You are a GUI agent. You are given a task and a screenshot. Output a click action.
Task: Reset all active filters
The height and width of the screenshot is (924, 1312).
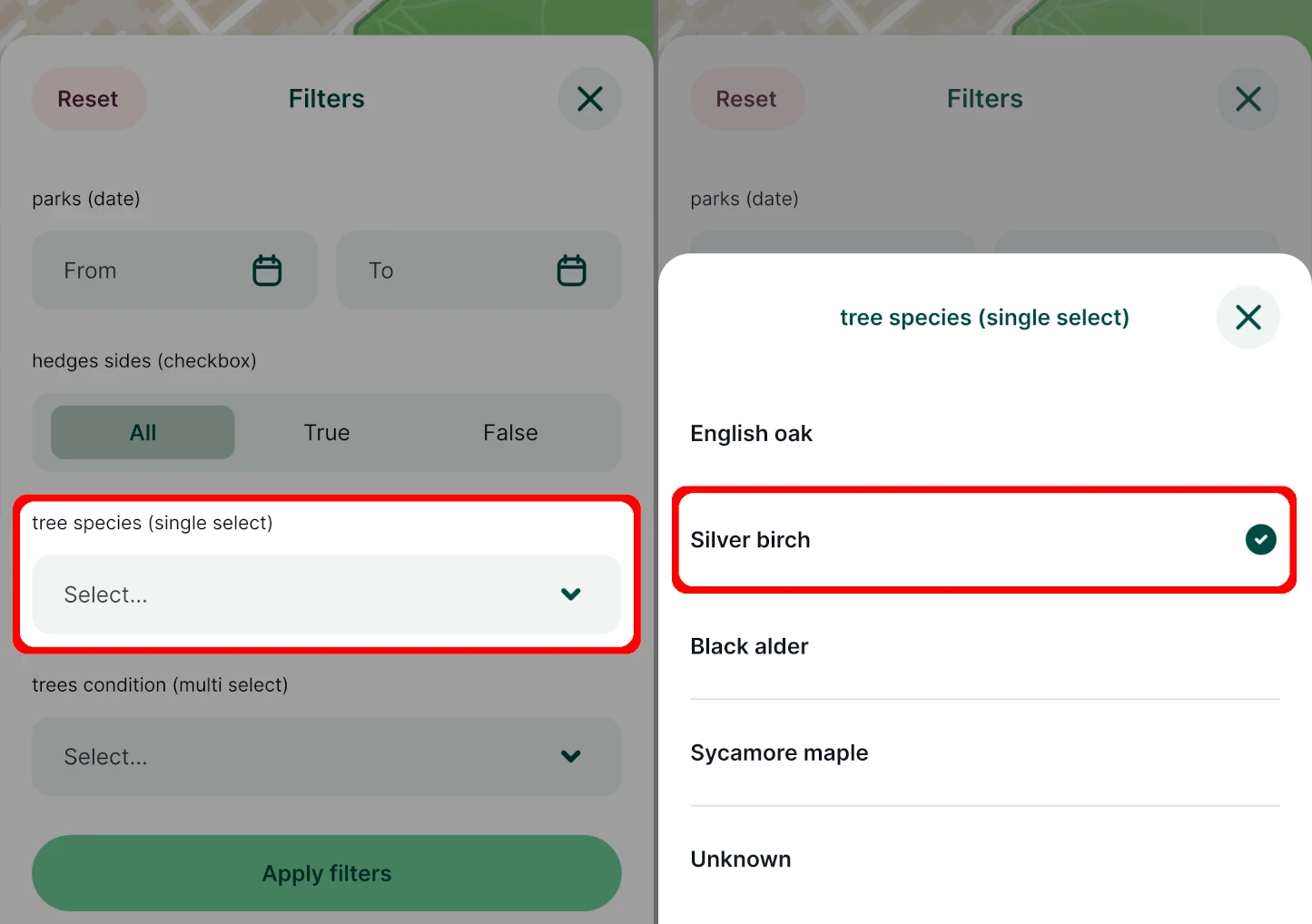click(x=89, y=99)
